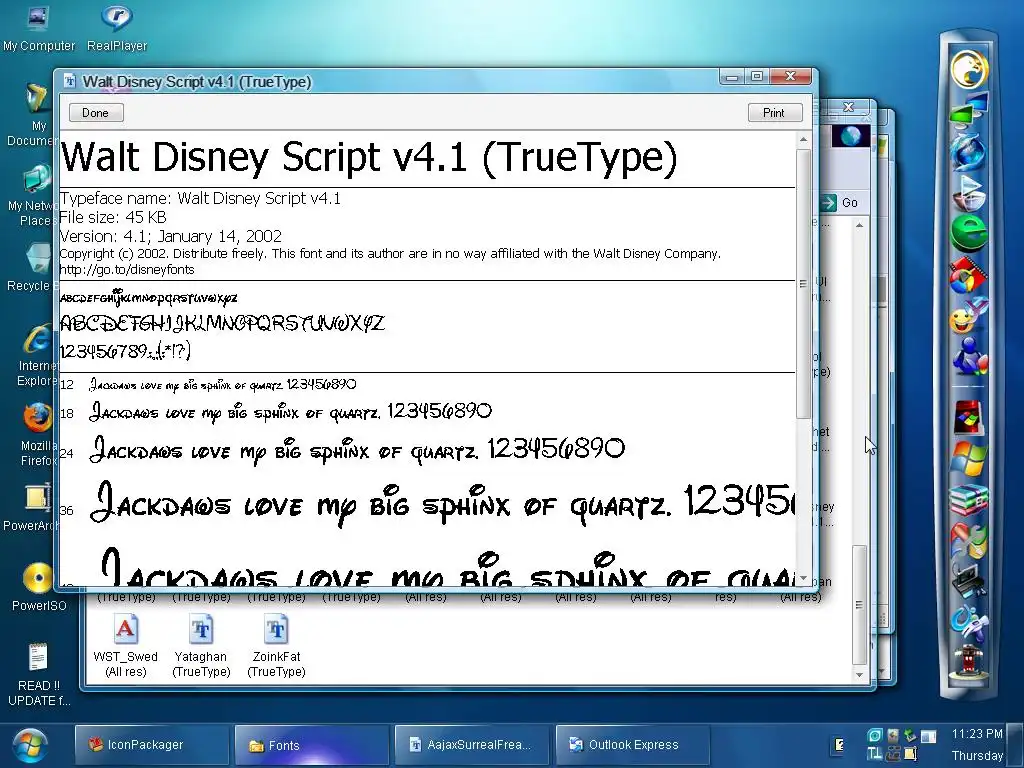Click the http://go.to/disneyfonts text
This screenshot has height=768, width=1024.
point(127,270)
